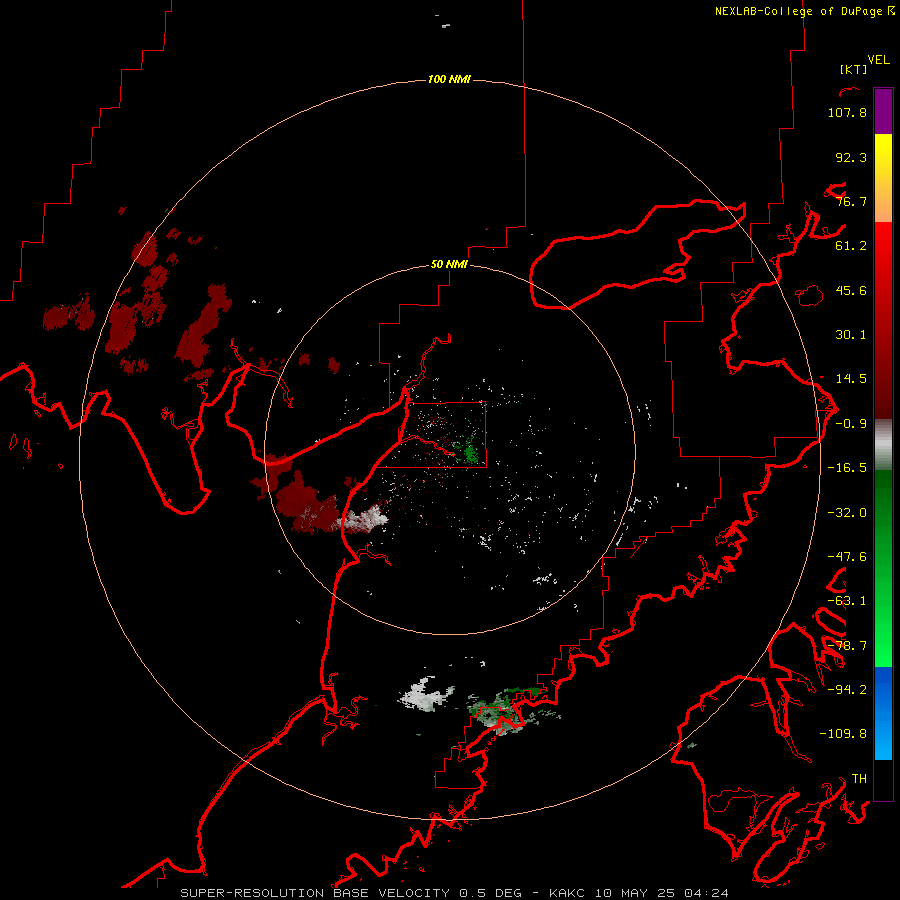The height and width of the screenshot is (900, 900).
Task: Click the 61.2 velocity scale value
Action: (851, 246)
